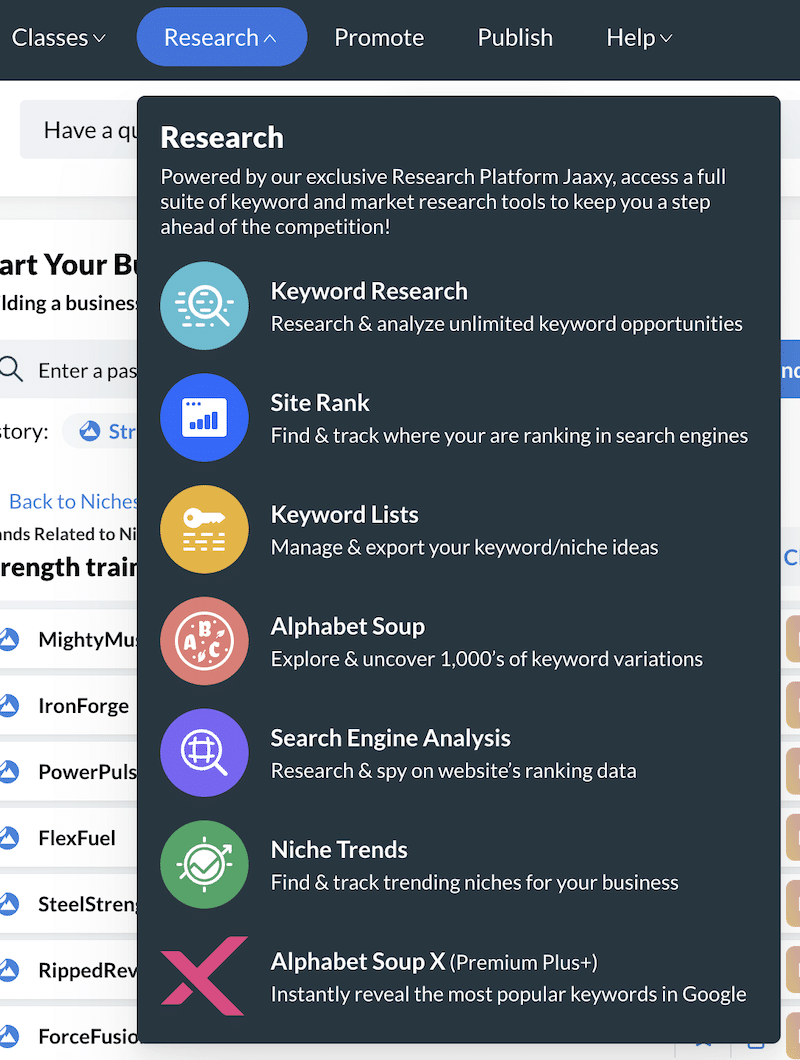Click the blue icon beside IronForge
Image resolution: width=800 pixels, height=1060 pixels.
pos(9,706)
